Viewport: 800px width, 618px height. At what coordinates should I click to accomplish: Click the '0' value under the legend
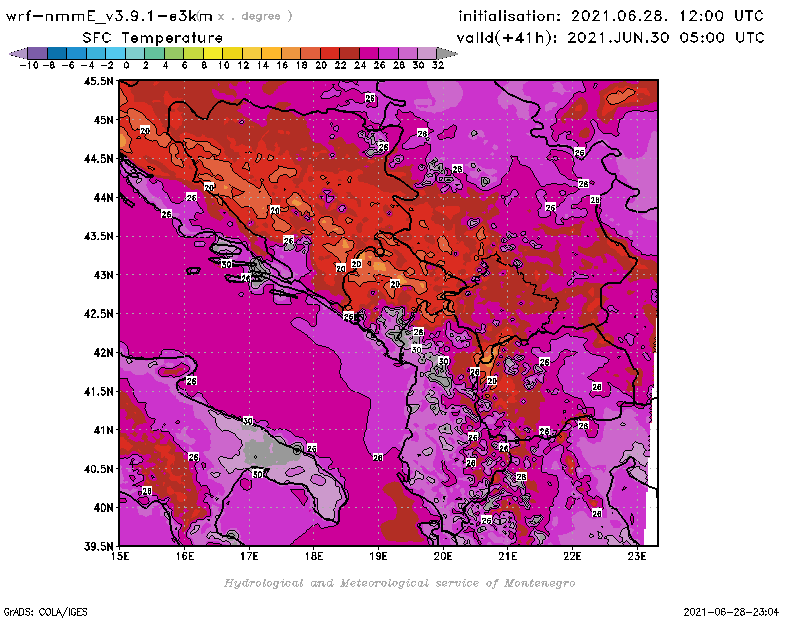[126, 65]
